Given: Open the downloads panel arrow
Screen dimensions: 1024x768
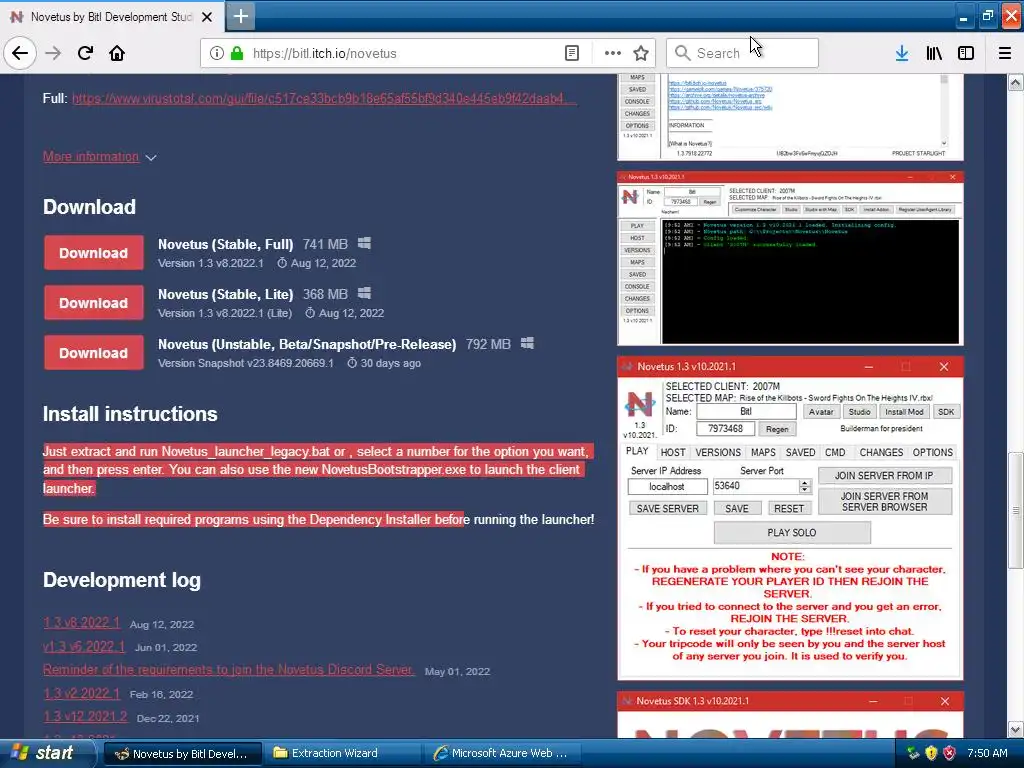Looking at the screenshot, I should coord(902,54).
